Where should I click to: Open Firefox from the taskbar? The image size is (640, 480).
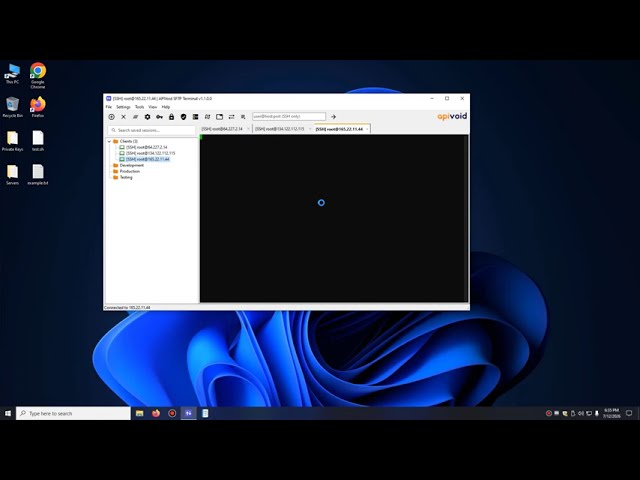(x=156, y=413)
